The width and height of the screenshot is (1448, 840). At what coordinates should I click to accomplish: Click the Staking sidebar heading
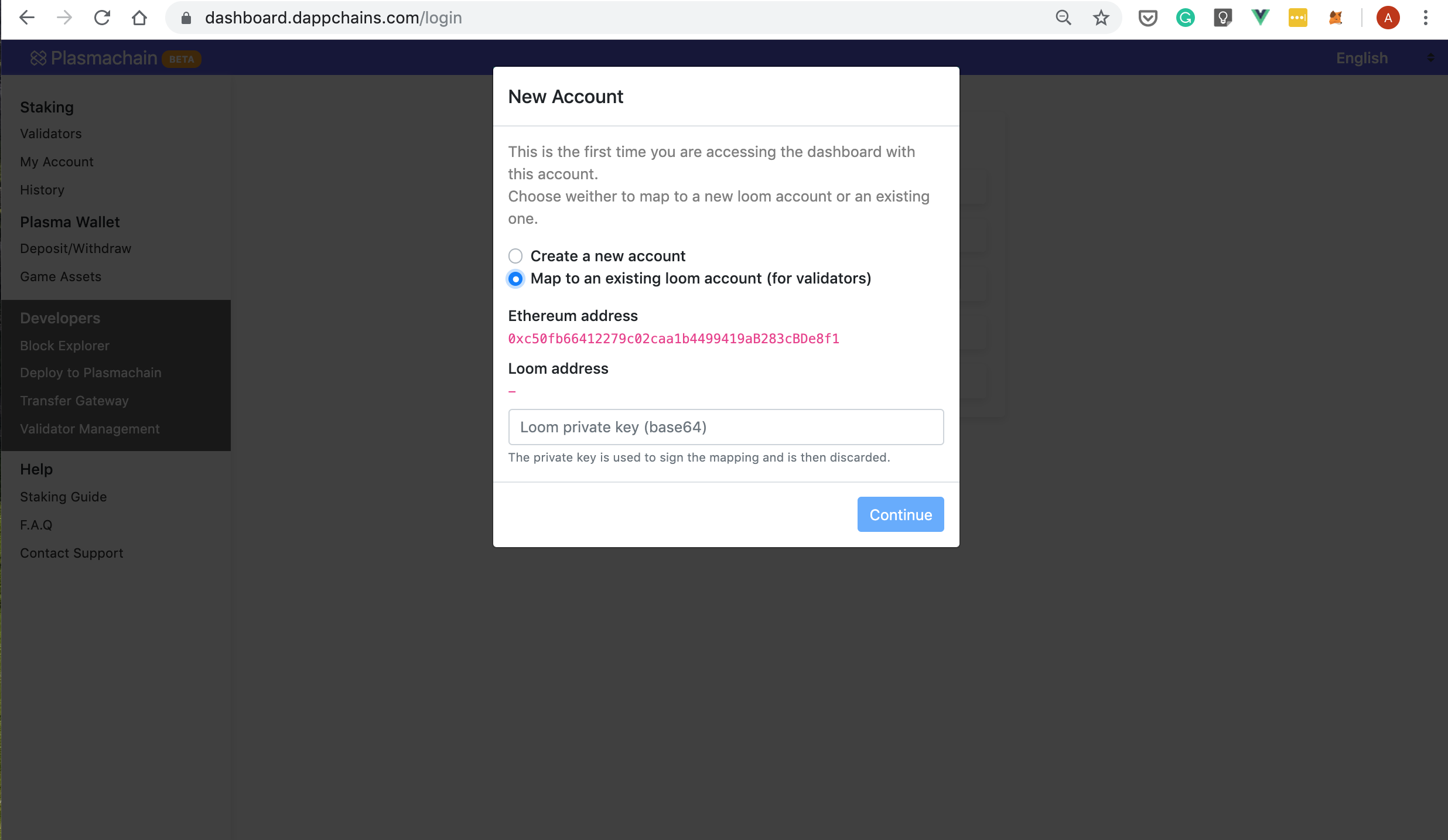coord(47,107)
